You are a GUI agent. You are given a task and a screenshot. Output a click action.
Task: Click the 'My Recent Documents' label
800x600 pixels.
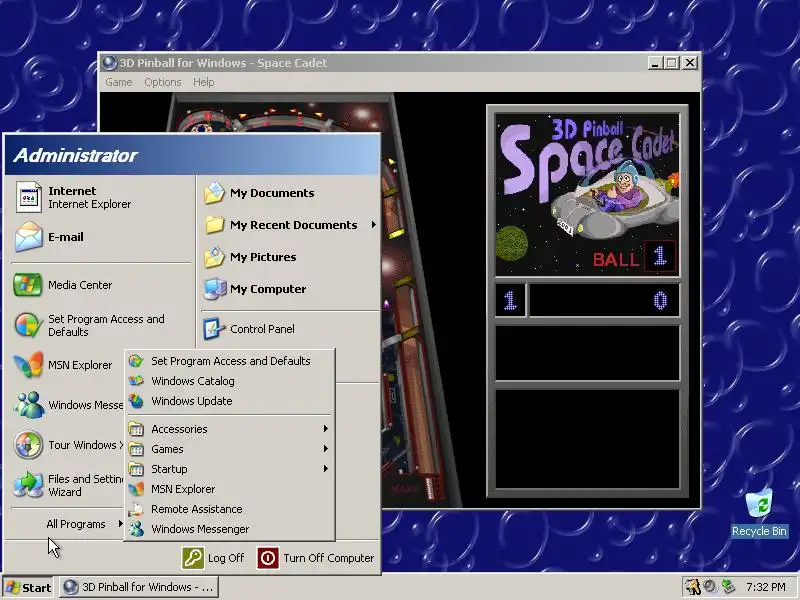(x=293, y=225)
